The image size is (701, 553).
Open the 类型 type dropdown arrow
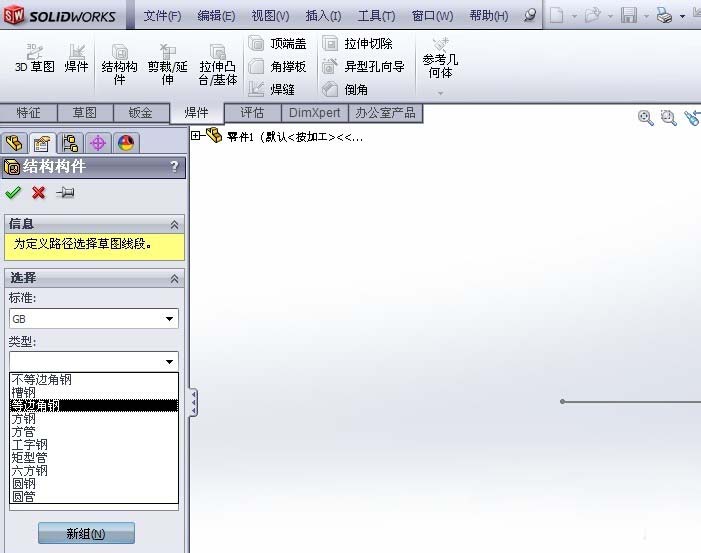169,361
